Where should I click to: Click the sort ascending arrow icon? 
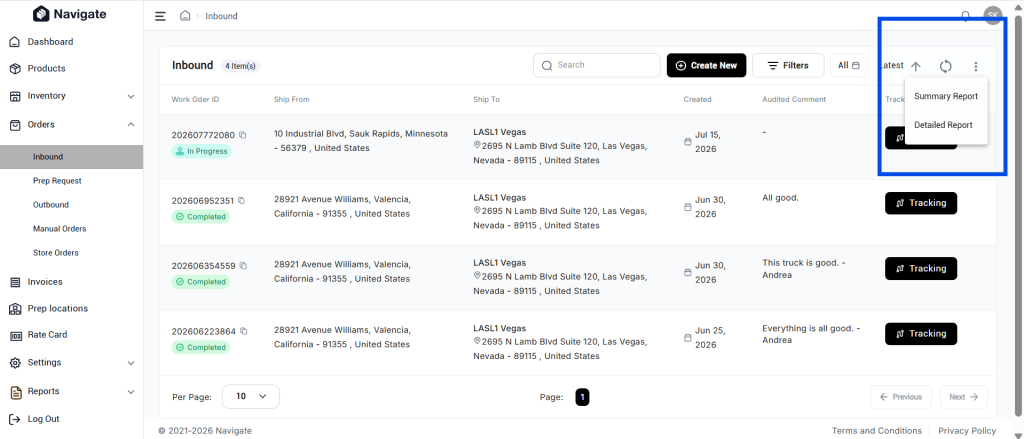pyautogui.click(x=916, y=66)
